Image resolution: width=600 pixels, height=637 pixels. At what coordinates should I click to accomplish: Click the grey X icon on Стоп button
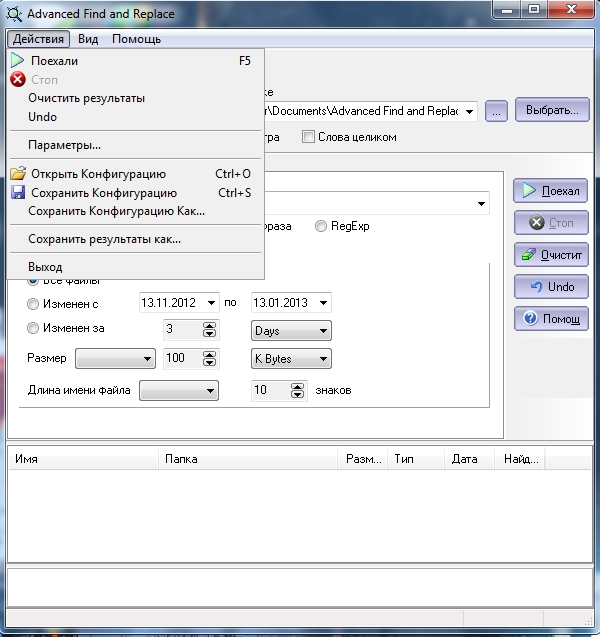click(x=537, y=223)
